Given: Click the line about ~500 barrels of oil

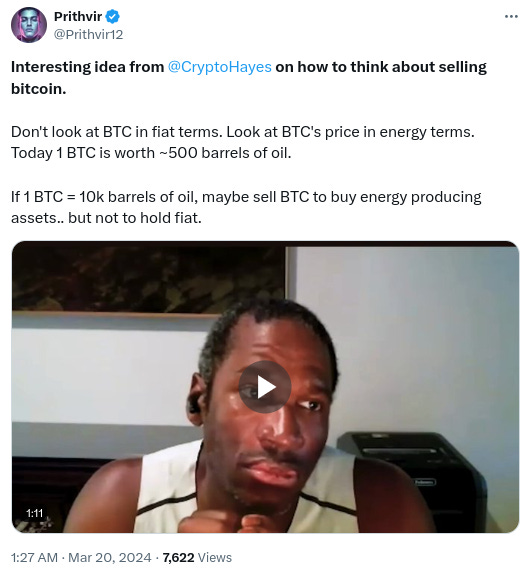Looking at the screenshot, I should click(151, 153).
